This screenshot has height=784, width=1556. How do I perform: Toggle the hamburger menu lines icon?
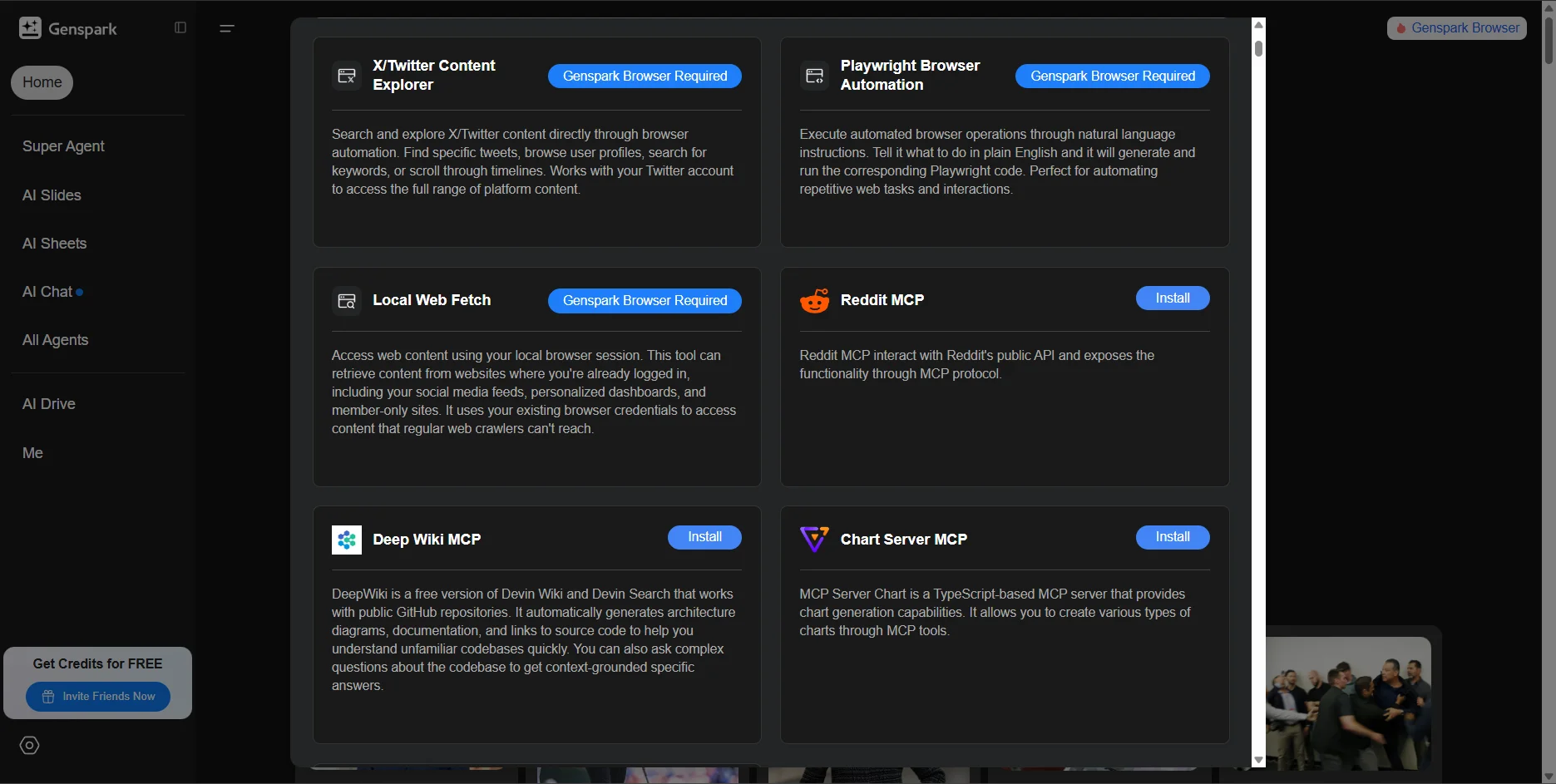[x=227, y=28]
